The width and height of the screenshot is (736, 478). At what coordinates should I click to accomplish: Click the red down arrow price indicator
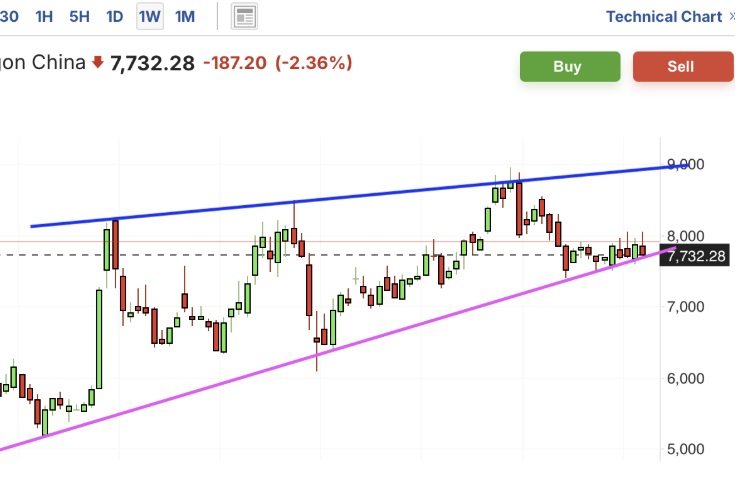[x=97, y=63]
